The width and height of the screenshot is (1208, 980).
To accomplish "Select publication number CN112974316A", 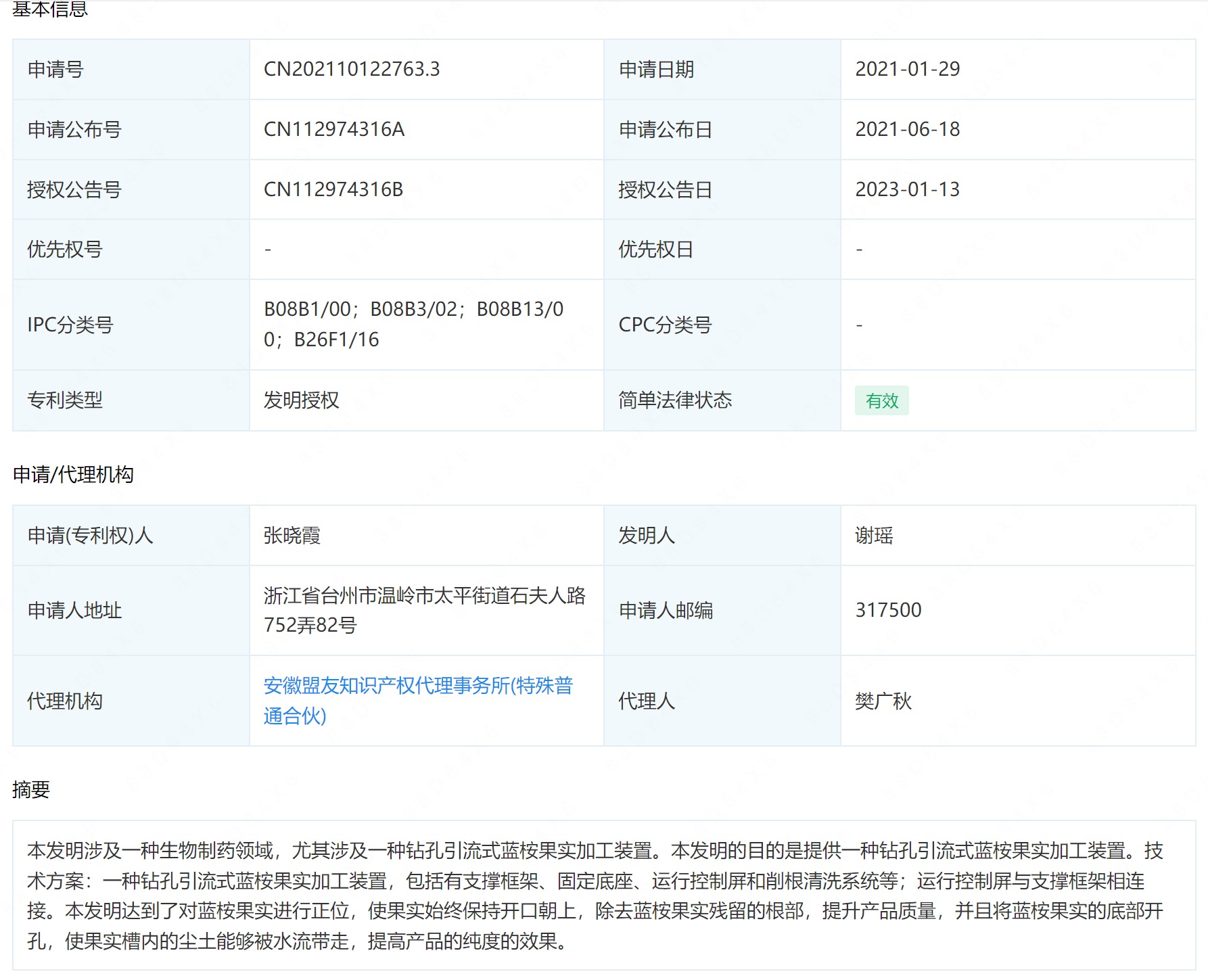I will pyautogui.click(x=334, y=129).
